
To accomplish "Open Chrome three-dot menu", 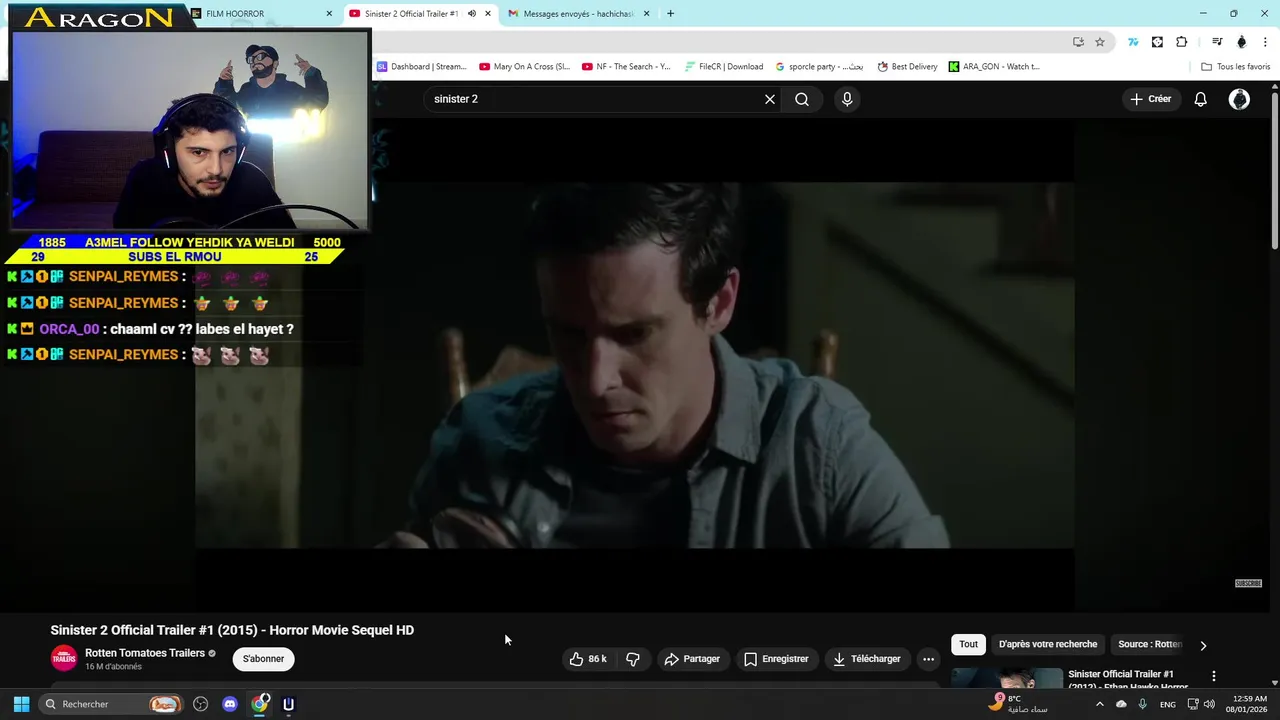I will [x=1266, y=42].
